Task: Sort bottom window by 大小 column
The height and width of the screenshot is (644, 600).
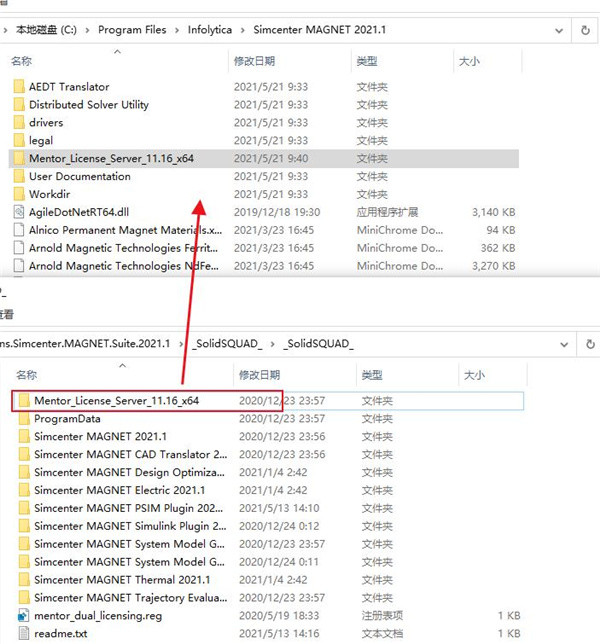Action: pyautogui.click(x=474, y=375)
